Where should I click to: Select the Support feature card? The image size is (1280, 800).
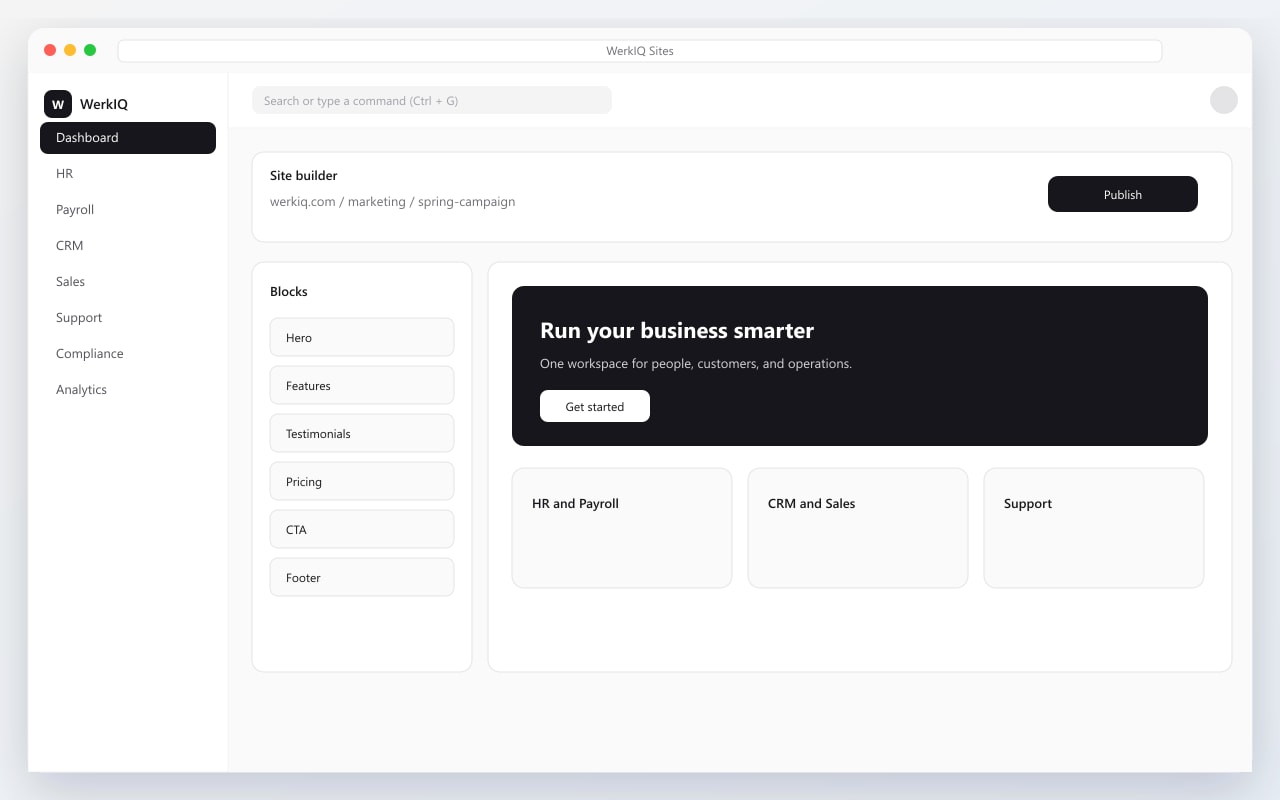pyautogui.click(x=1094, y=528)
